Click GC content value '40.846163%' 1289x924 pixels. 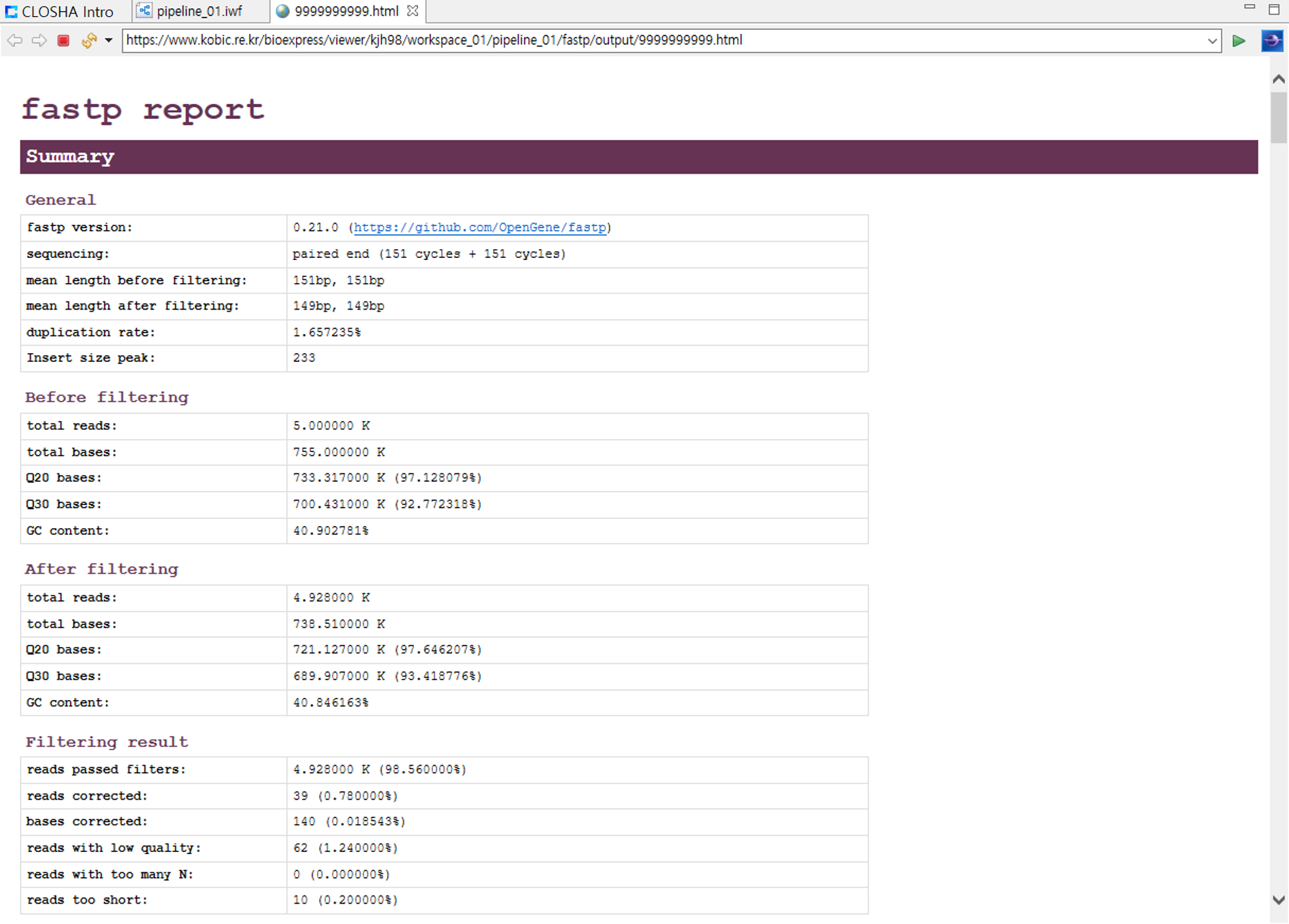tap(331, 703)
